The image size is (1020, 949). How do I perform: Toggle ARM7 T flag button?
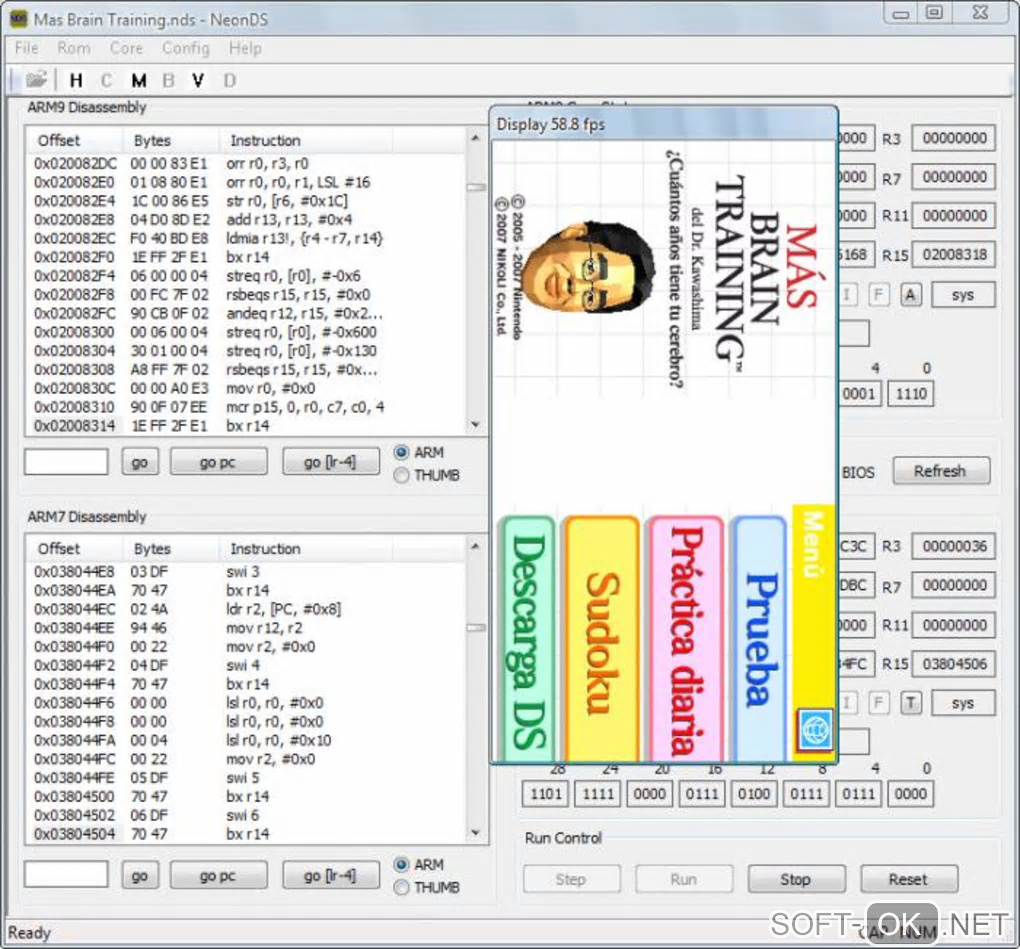click(911, 703)
